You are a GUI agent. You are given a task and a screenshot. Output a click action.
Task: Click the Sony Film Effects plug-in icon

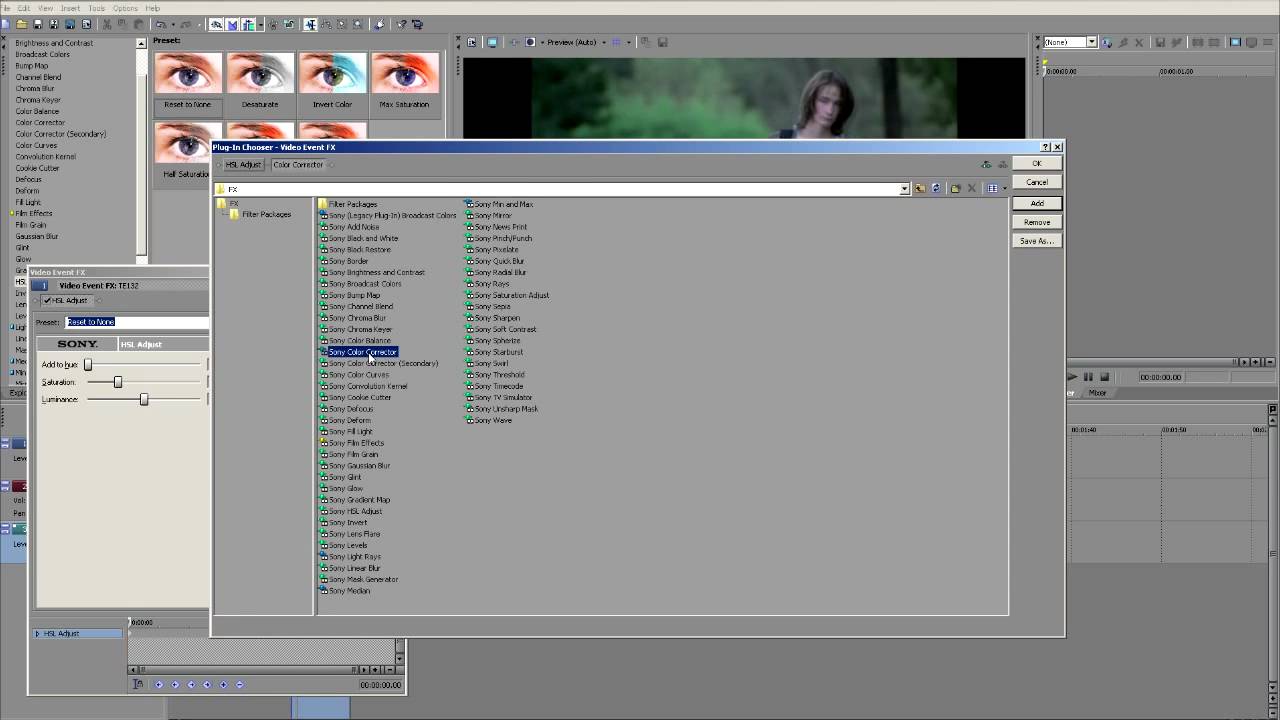[x=324, y=443]
